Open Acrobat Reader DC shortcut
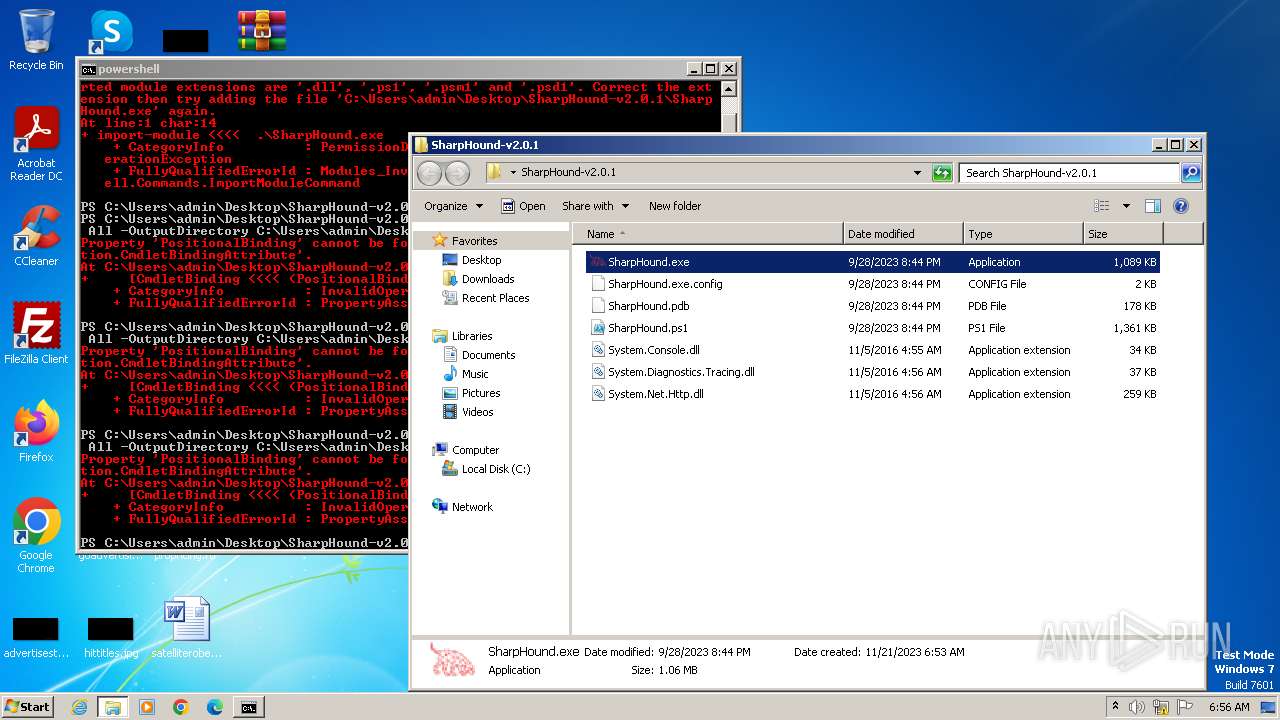Viewport: 1280px width, 720px height. [x=36, y=144]
